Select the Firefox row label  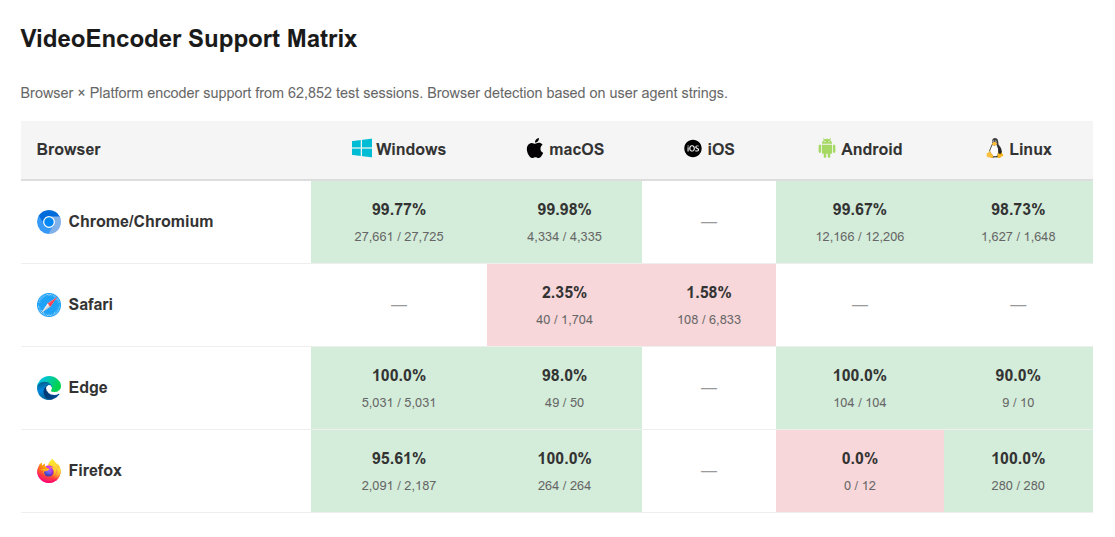click(x=95, y=471)
